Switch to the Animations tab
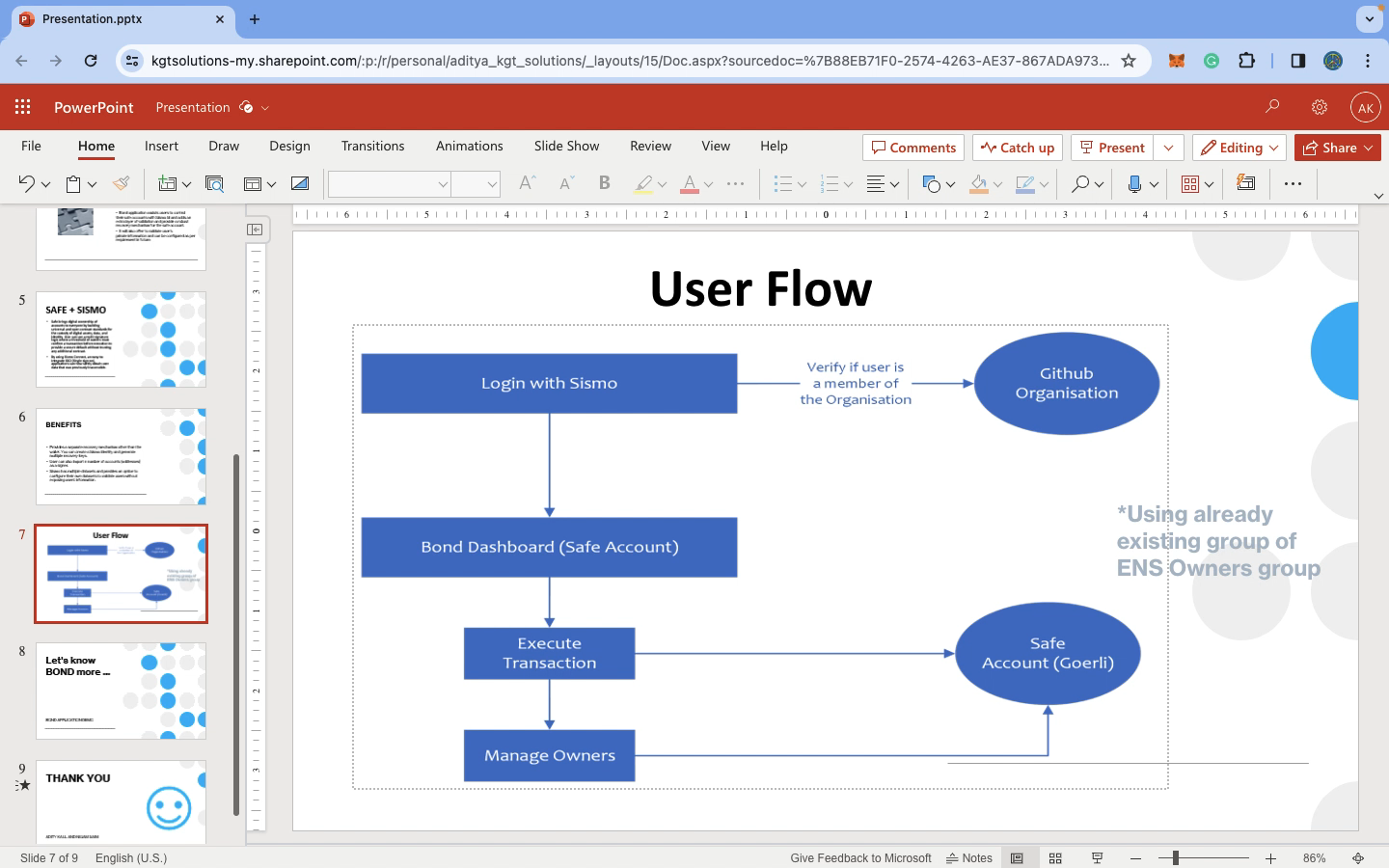The image size is (1389, 868). (469, 146)
